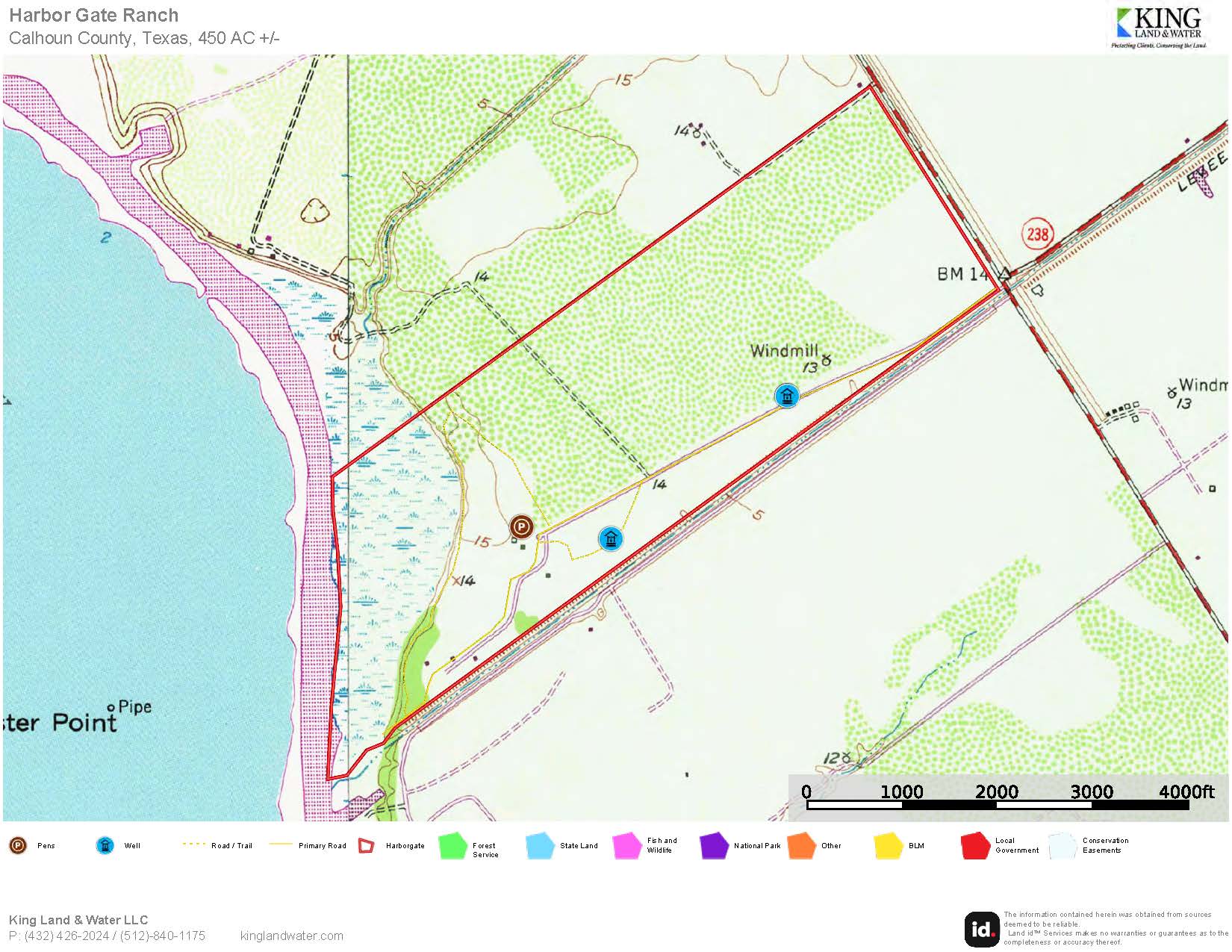Click the brown Pens marker on the map

(522, 527)
